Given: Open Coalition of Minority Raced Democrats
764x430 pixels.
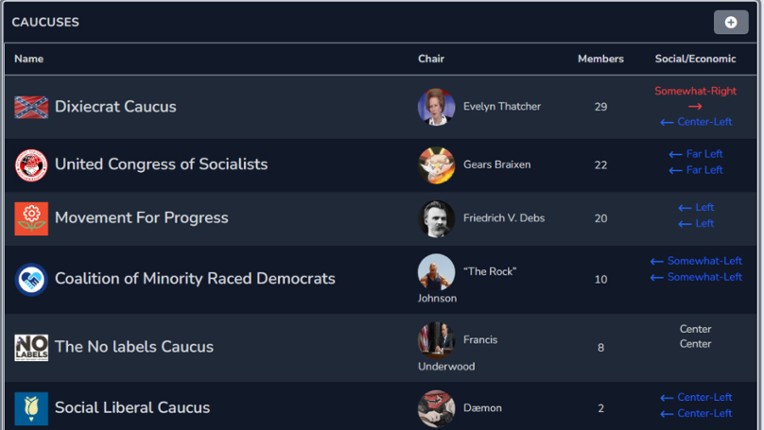Looking at the screenshot, I should pos(195,279).
